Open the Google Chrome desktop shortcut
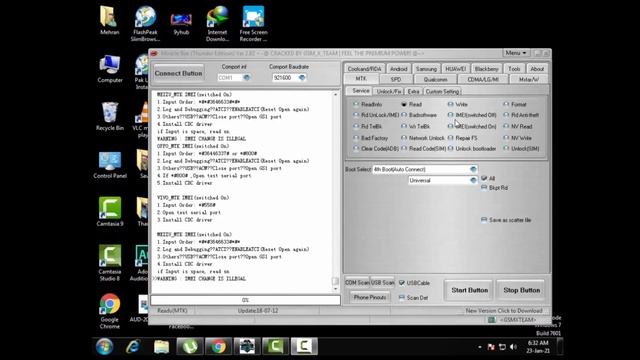 109,311
